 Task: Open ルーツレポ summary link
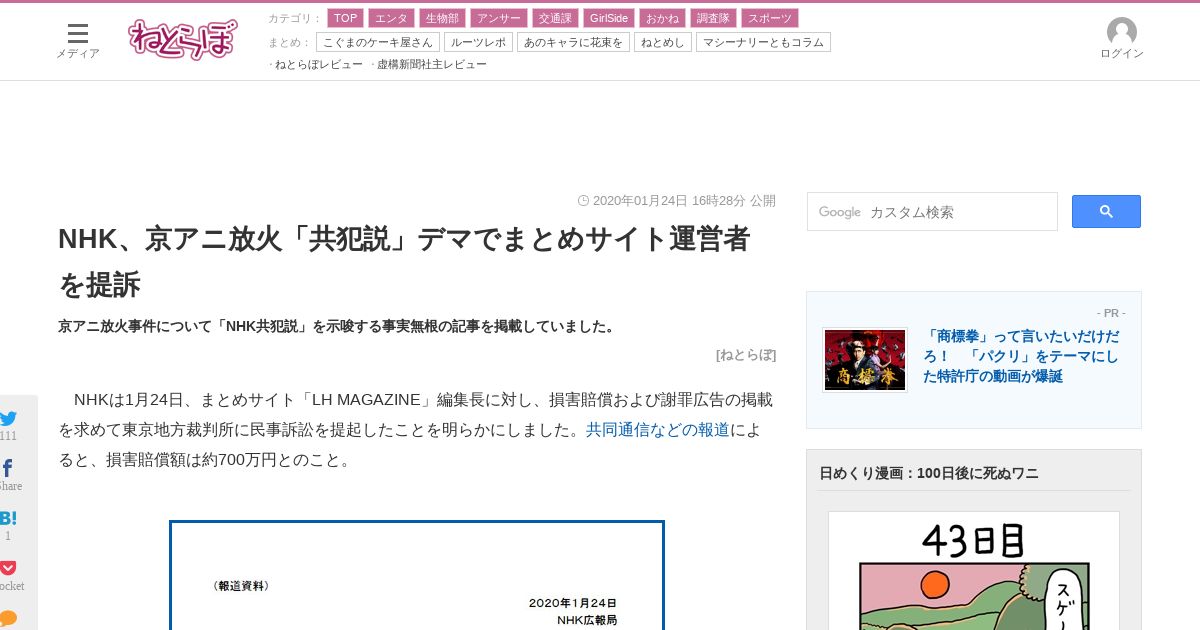(478, 42)
